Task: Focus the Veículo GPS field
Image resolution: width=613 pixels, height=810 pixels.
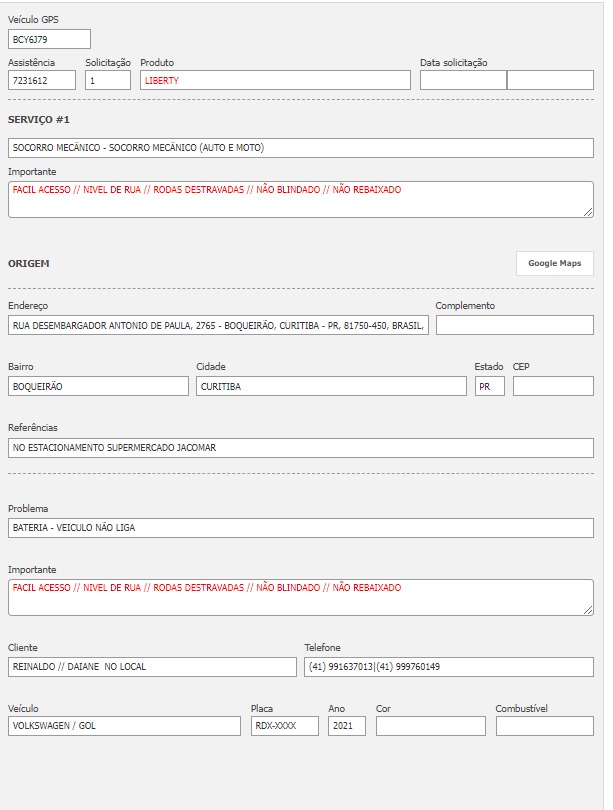Action: tap(49, 39)
